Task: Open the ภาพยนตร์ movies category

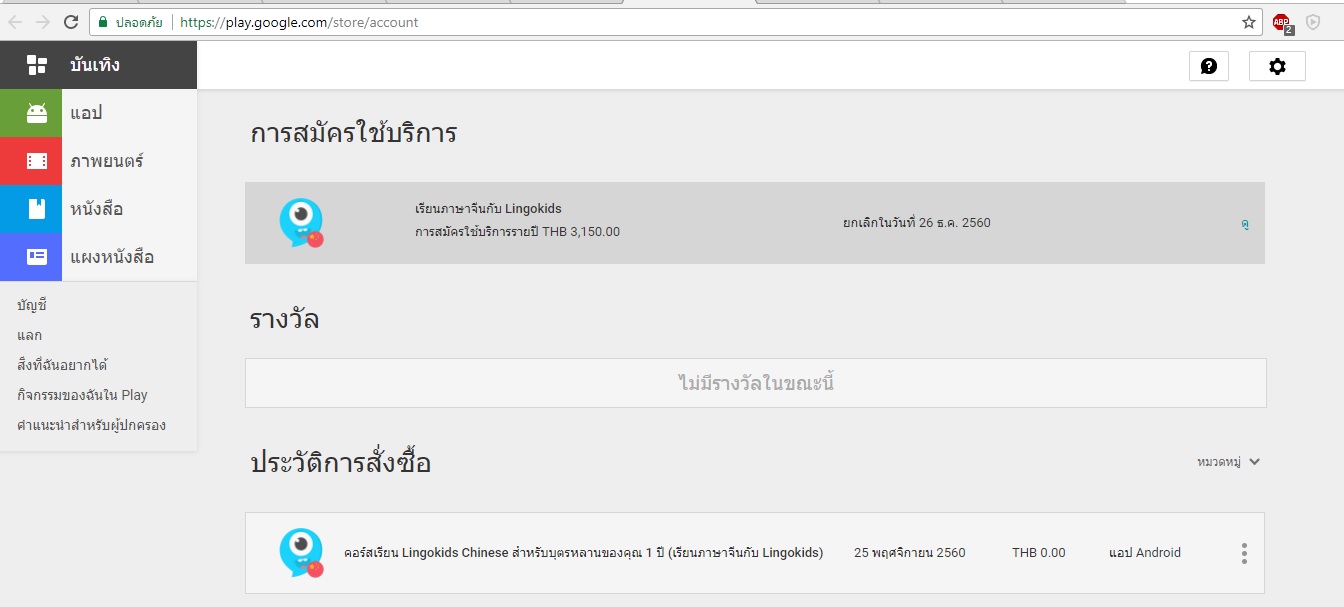Action: (107, 161)
